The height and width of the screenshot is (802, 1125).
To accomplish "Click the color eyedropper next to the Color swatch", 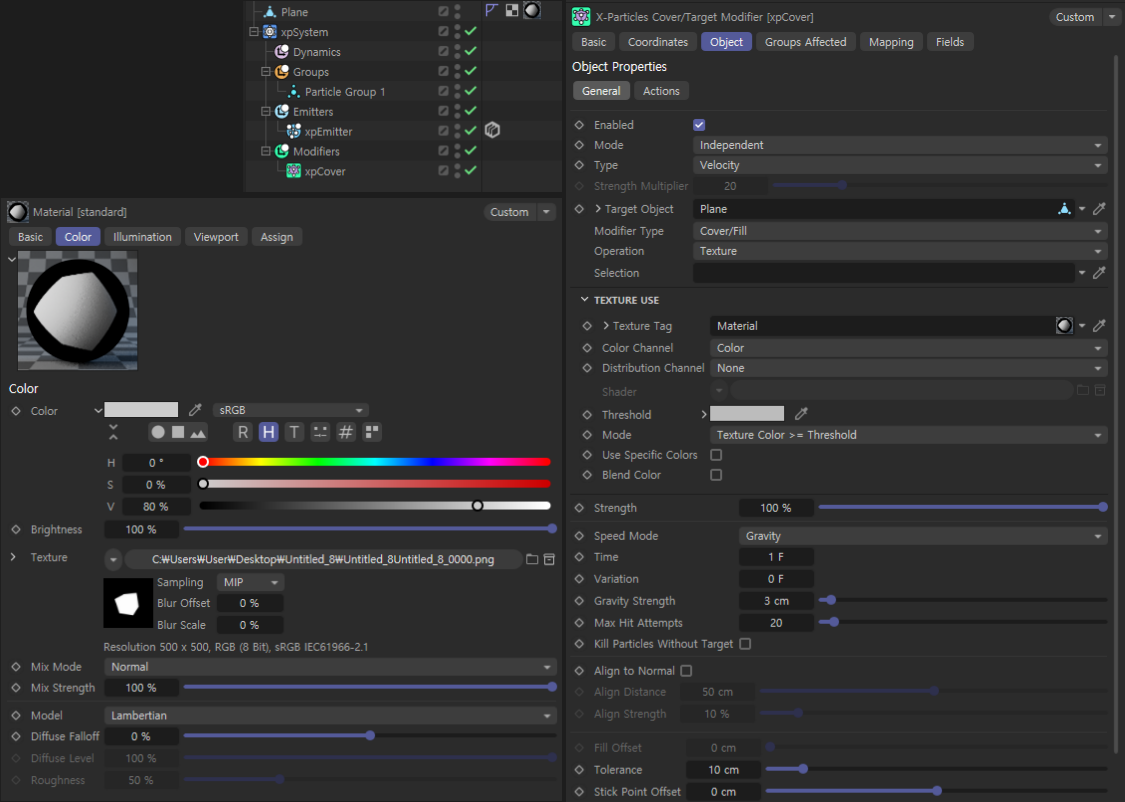I will click(196, 410).
